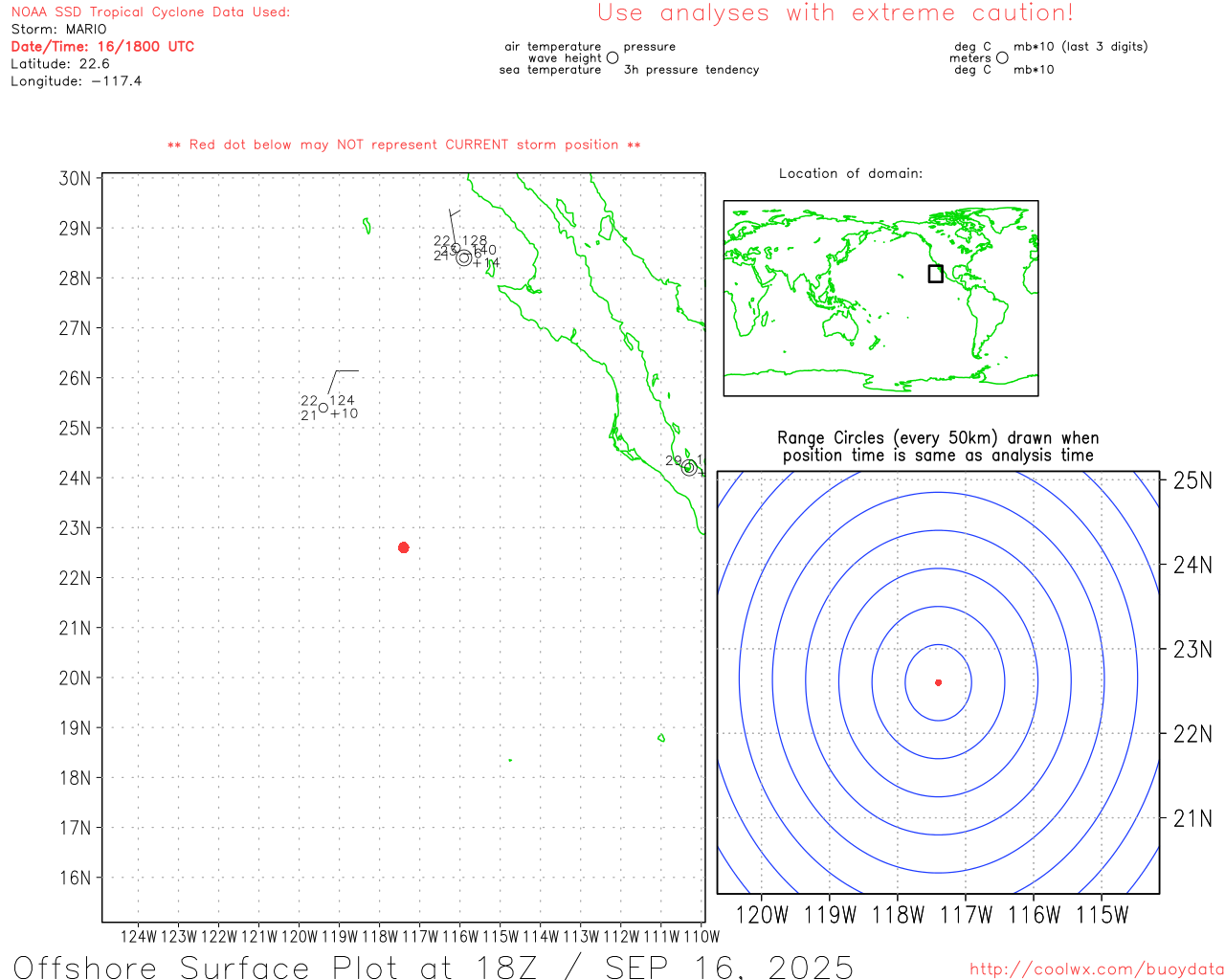The image size is (1225, 980).
Task: Click 'Location of domain:' label
Action: 851,173
